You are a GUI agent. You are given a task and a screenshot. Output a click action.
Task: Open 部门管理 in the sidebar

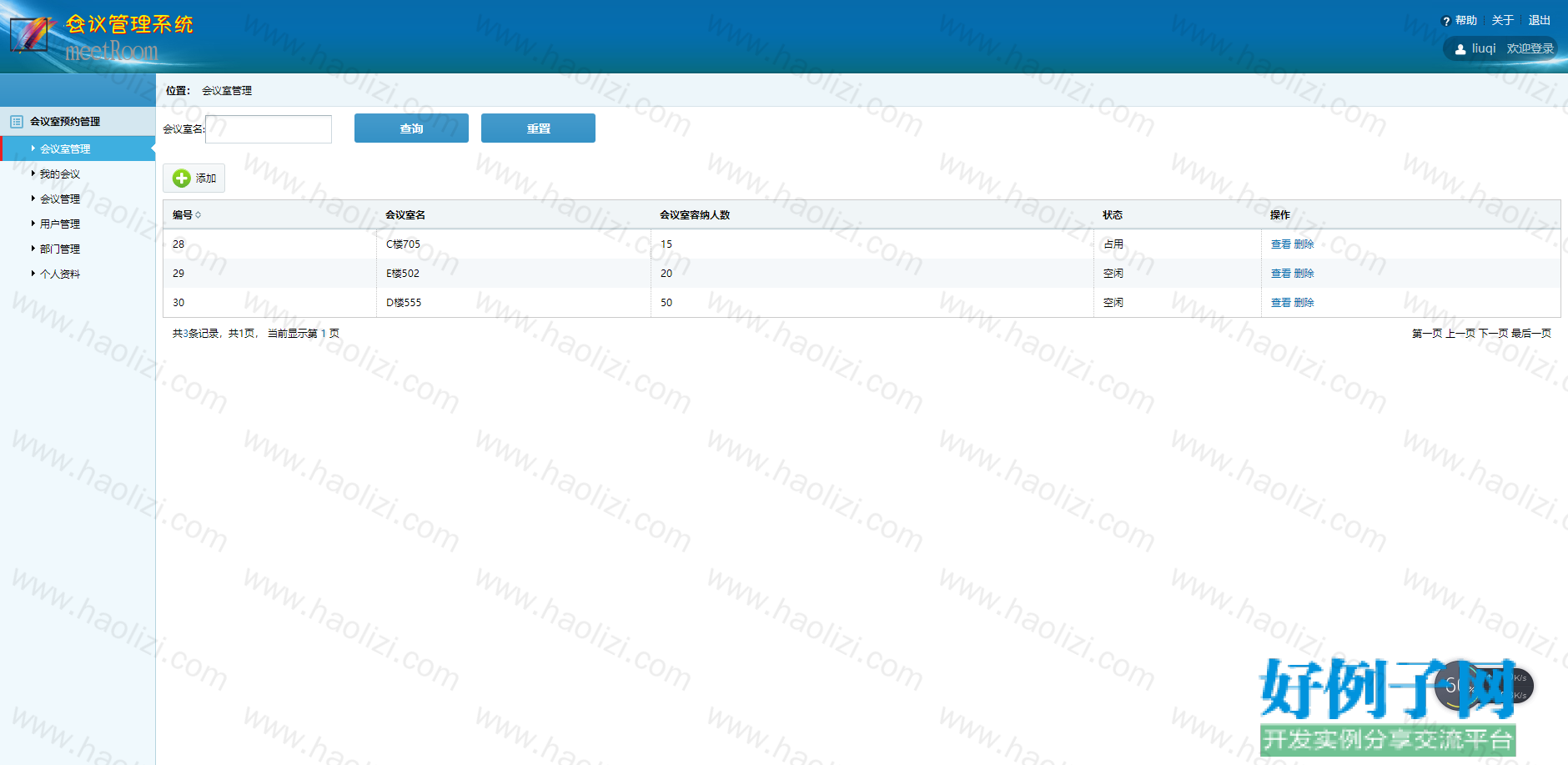pyautogui.click(x=60, y=249)
